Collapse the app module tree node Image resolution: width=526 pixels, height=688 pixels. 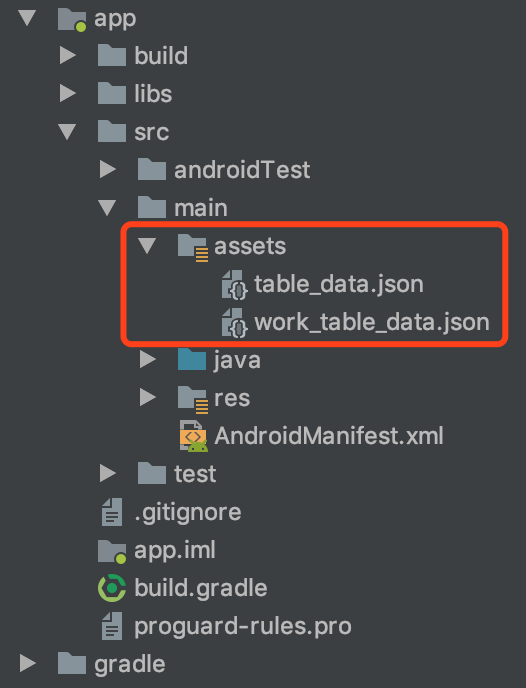tap(27, 18)
